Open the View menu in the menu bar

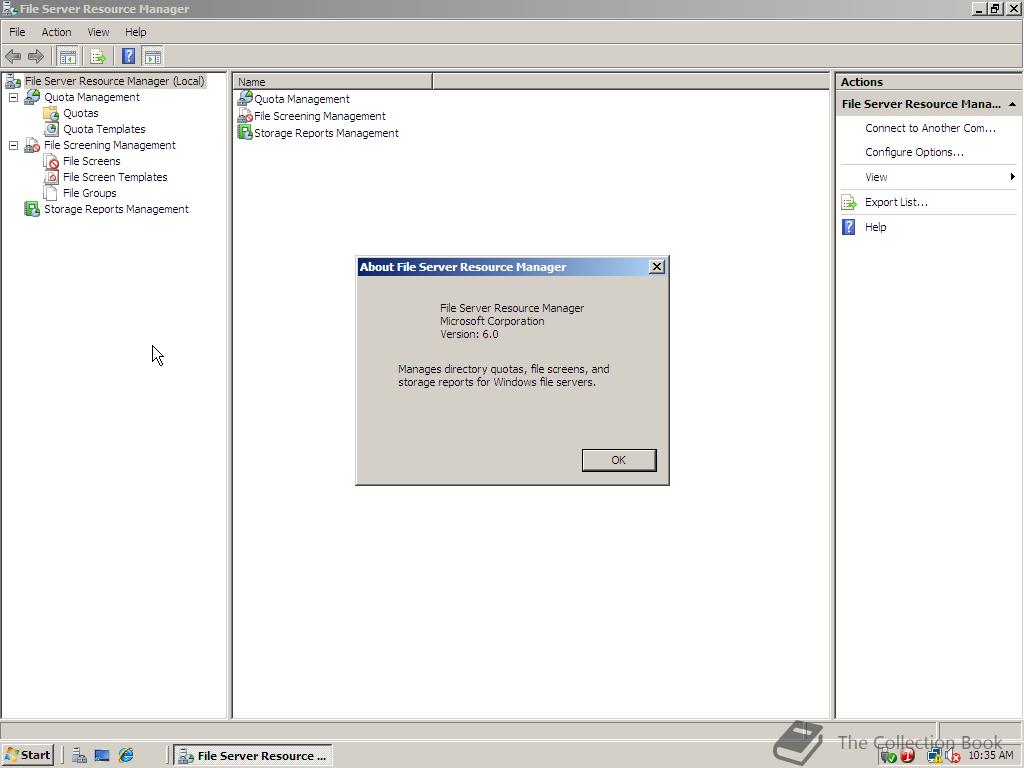[x=99, y=32]
